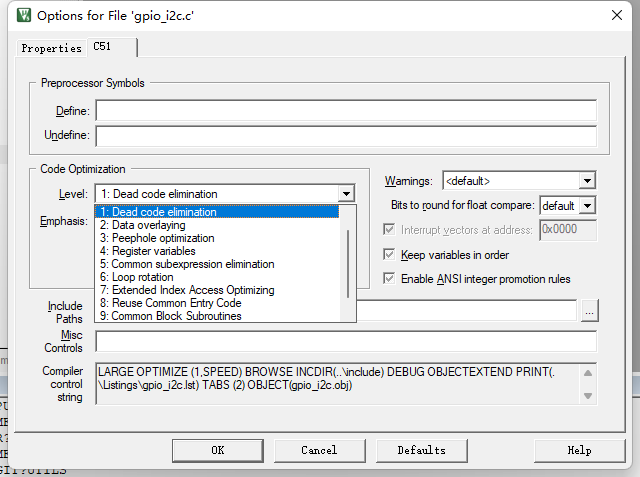
Task: Select the C51 tab
Action: click(111, 47)
